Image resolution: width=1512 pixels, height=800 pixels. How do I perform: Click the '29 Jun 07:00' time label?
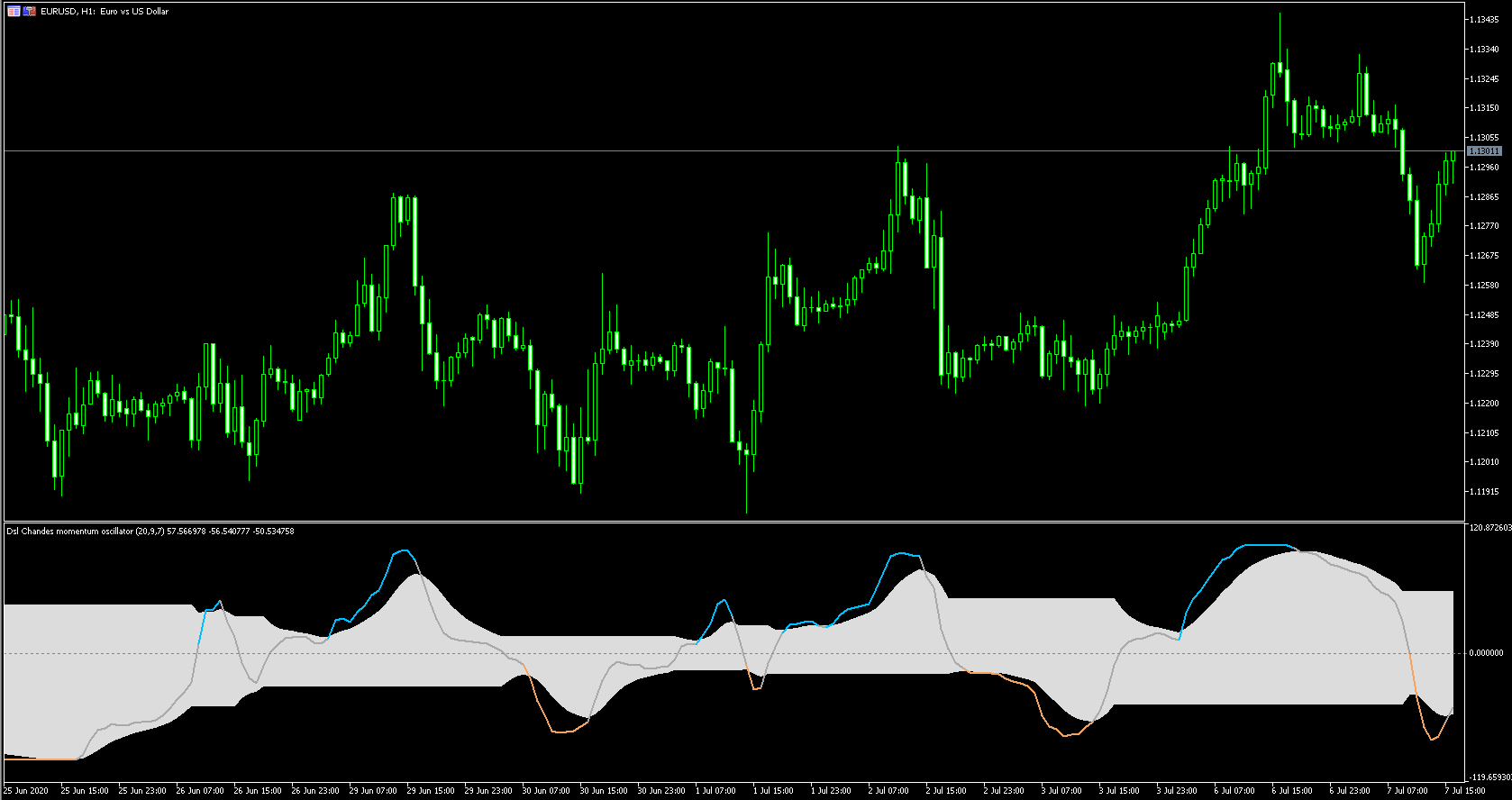point(373,791)
